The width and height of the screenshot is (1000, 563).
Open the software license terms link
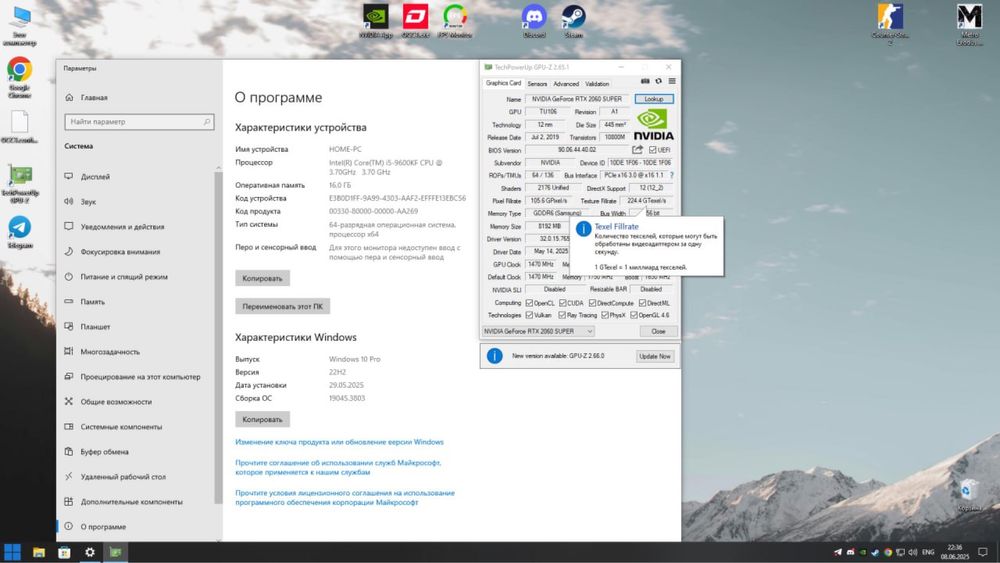[345, 497]
